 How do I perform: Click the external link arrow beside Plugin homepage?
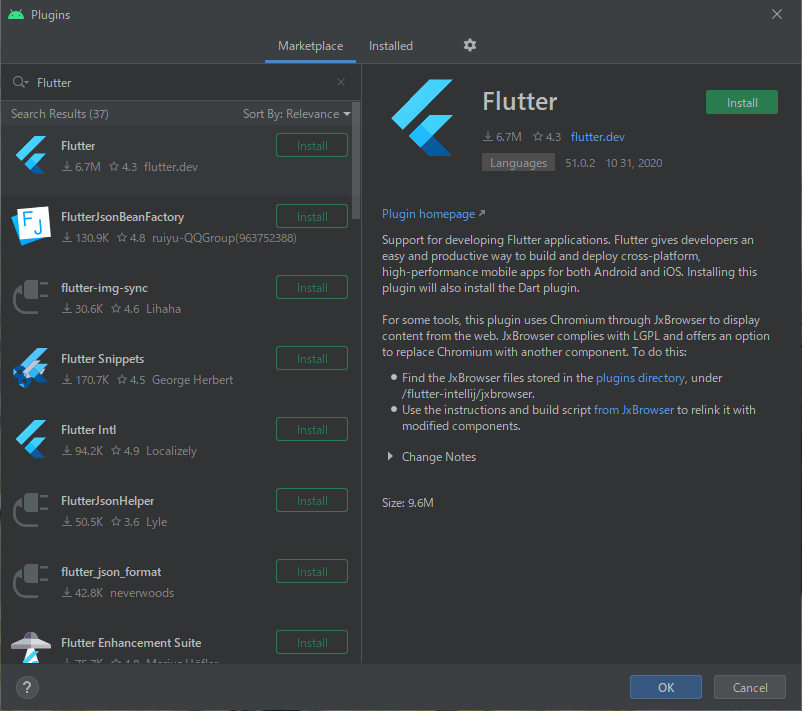482,213
